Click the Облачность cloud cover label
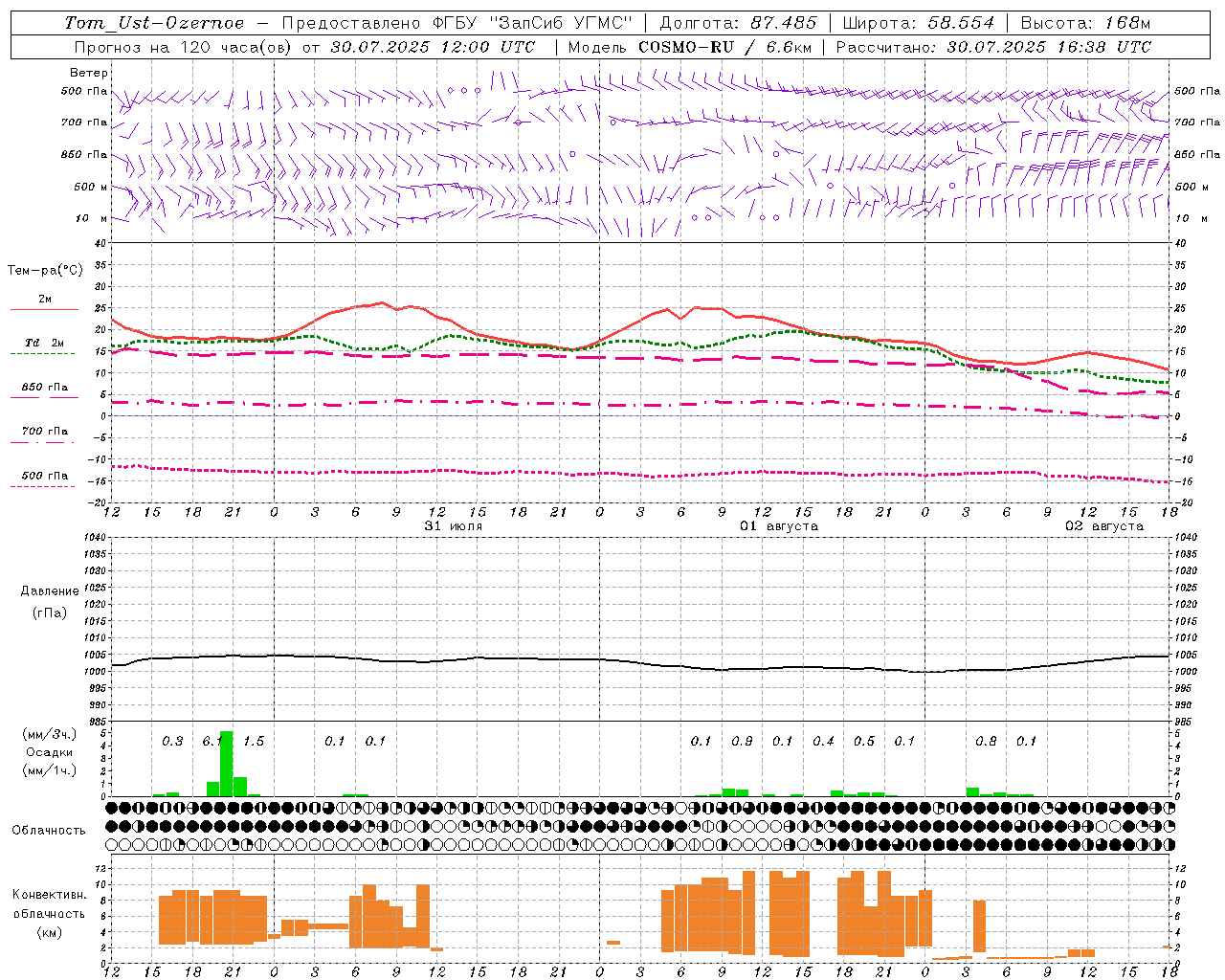This screenshot has width=1225, height=980. [49, 831]
